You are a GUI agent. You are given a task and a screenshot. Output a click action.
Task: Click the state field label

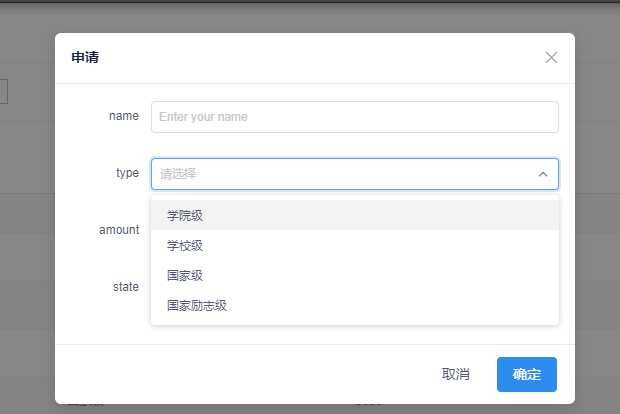coord(126,287)
